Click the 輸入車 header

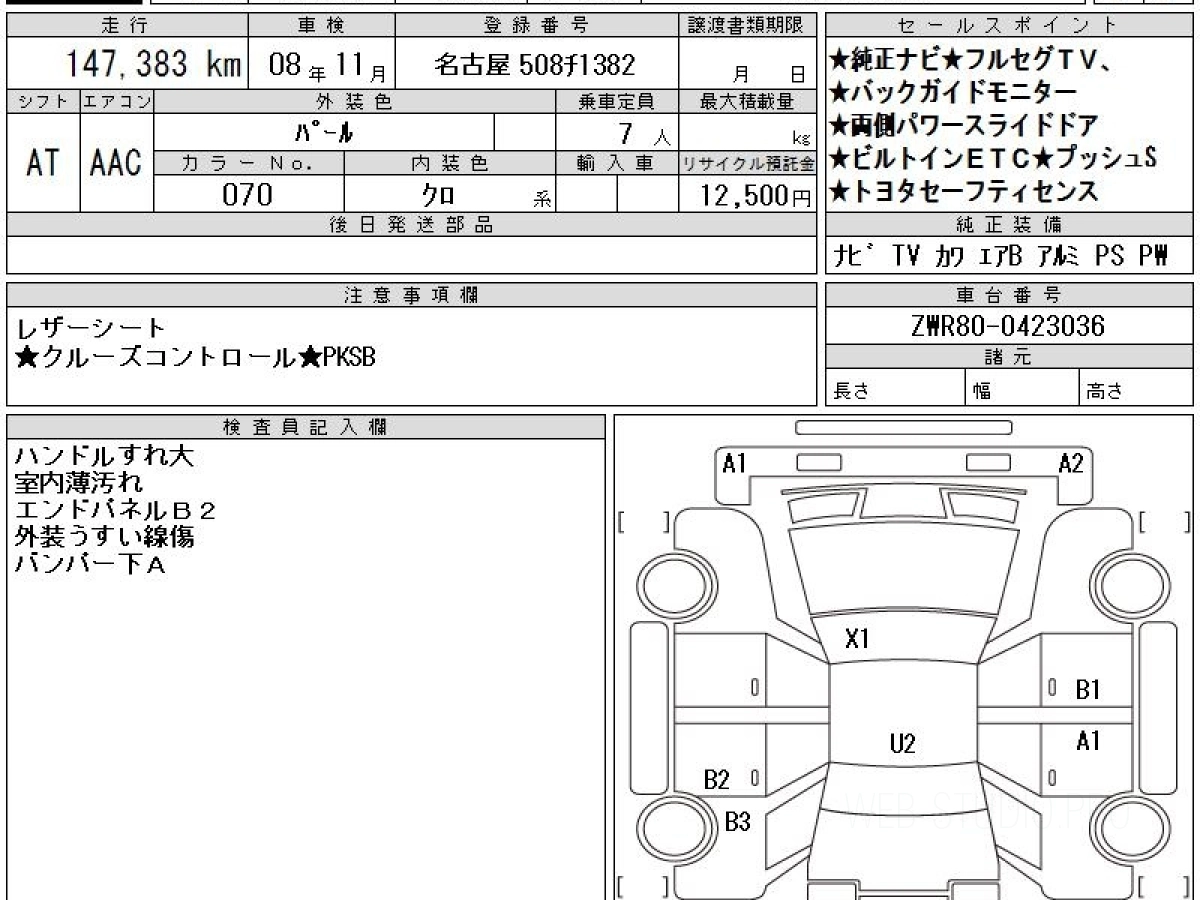pyautogui.click(x=617, y=162)
